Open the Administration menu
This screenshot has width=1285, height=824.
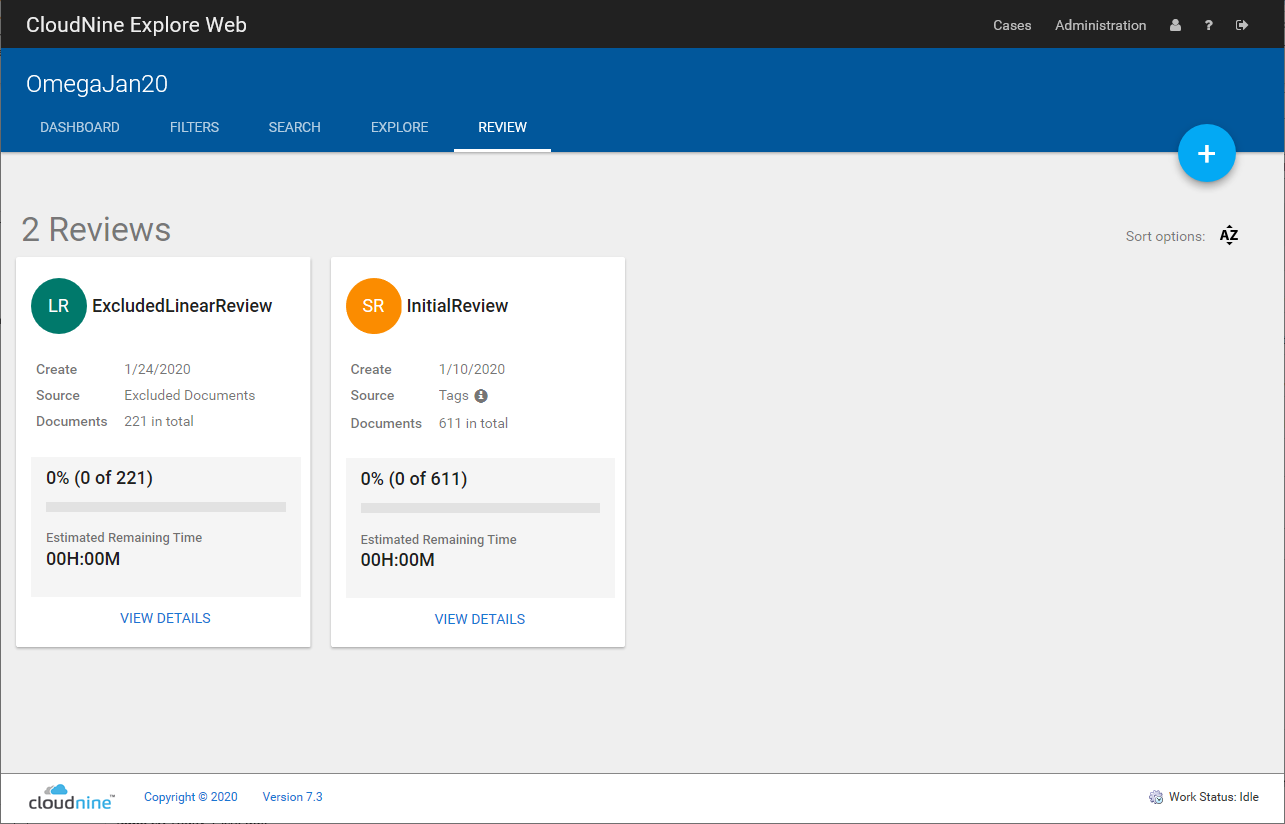pyautogui.click(x=1100, y=25)
